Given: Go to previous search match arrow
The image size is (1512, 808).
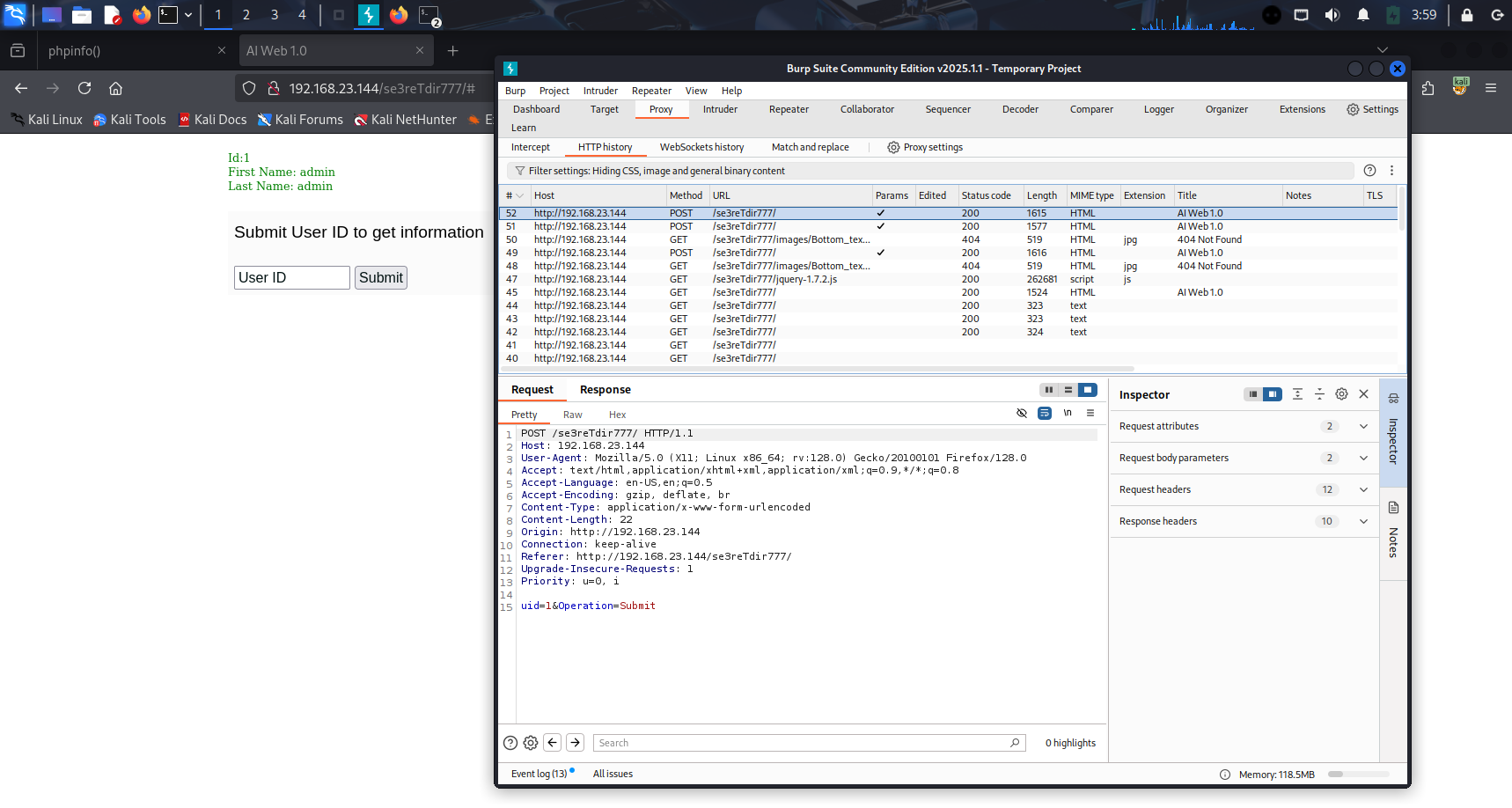Looking at the screenshot, I should (553, 743).
